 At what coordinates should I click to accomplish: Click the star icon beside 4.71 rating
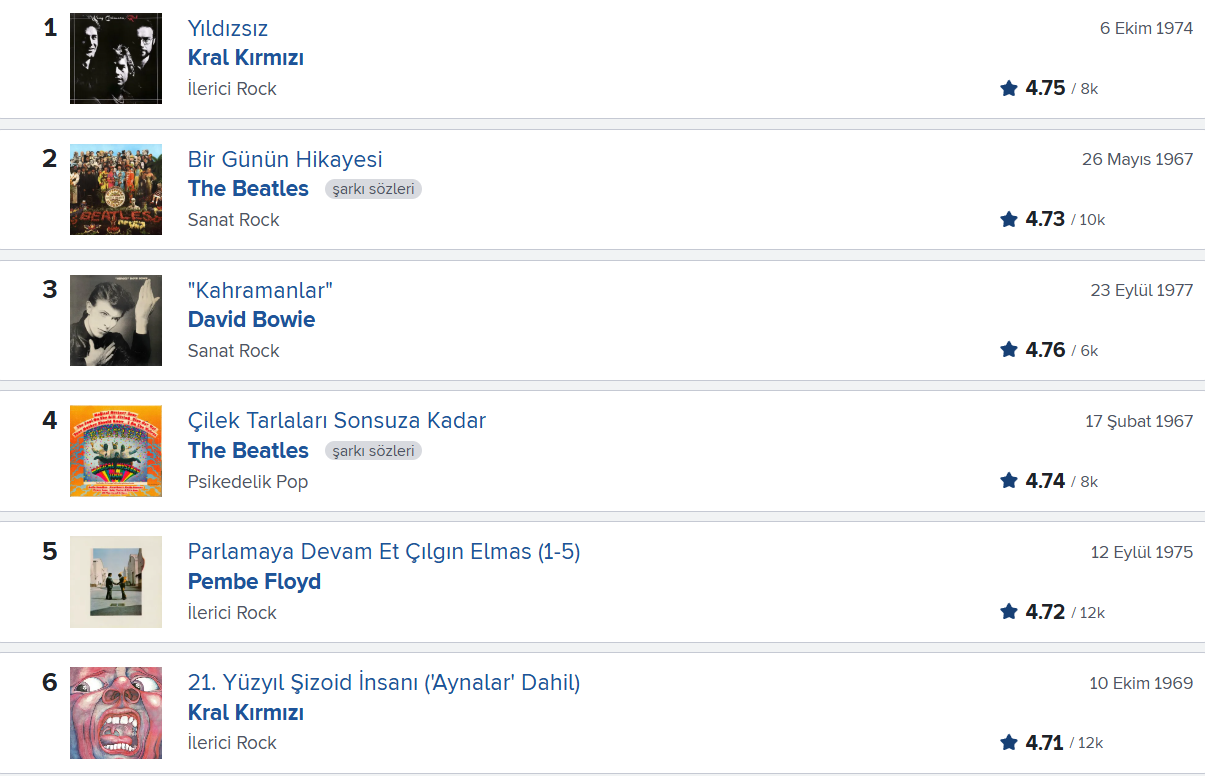pyautogui.click(x=1009, y=743)
